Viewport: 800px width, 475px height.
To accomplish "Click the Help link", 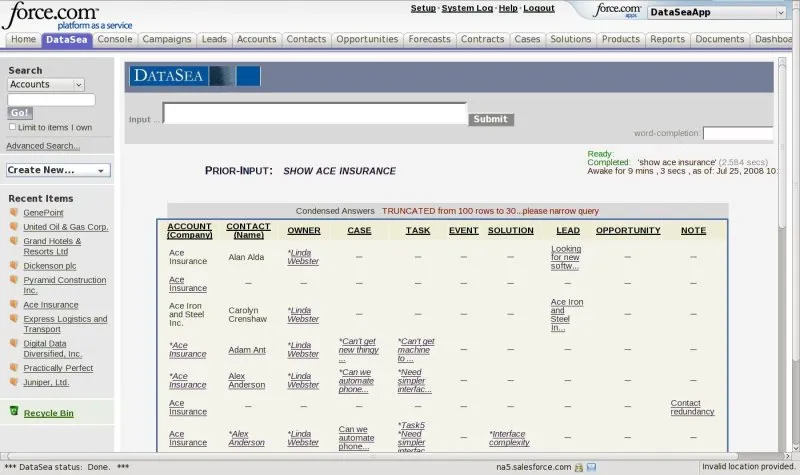I will click(508, 8).
